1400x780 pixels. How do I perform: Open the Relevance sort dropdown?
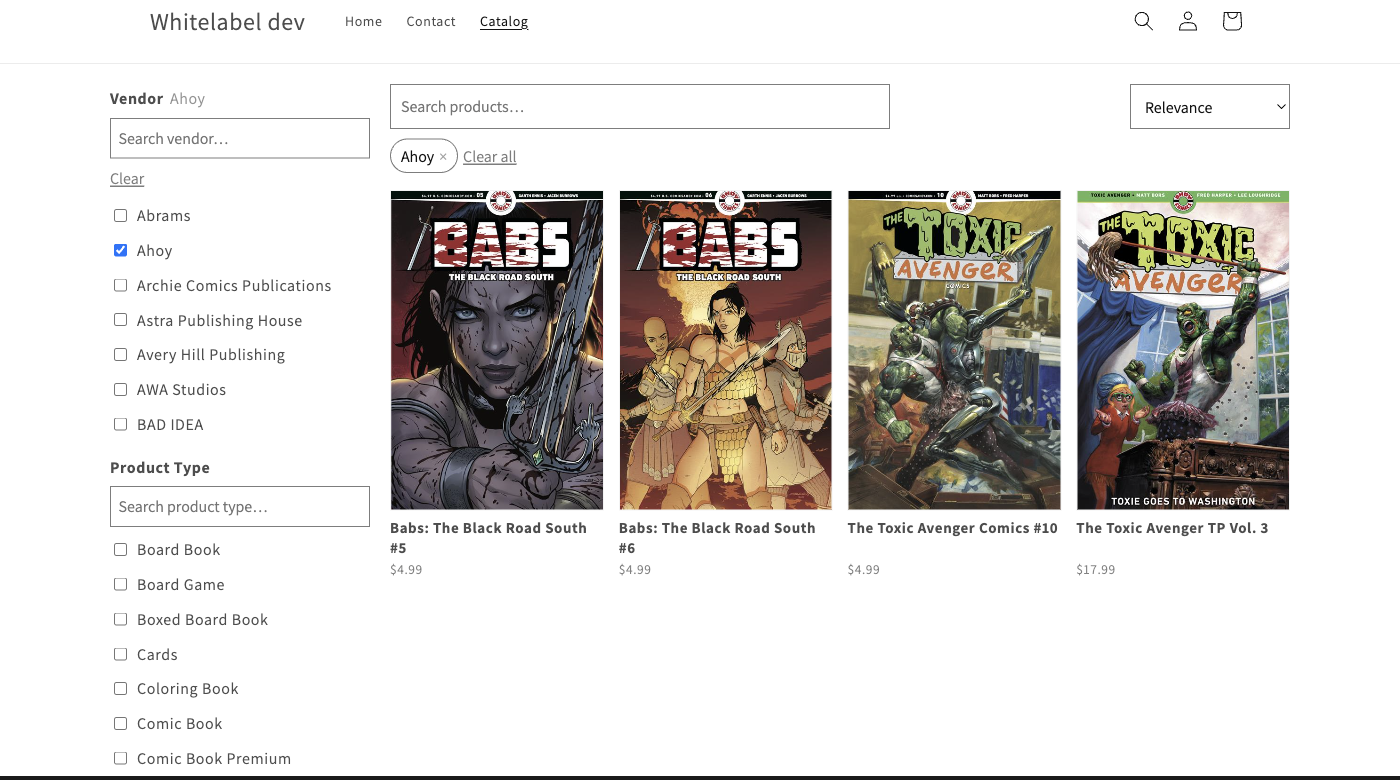(1210, 107)
